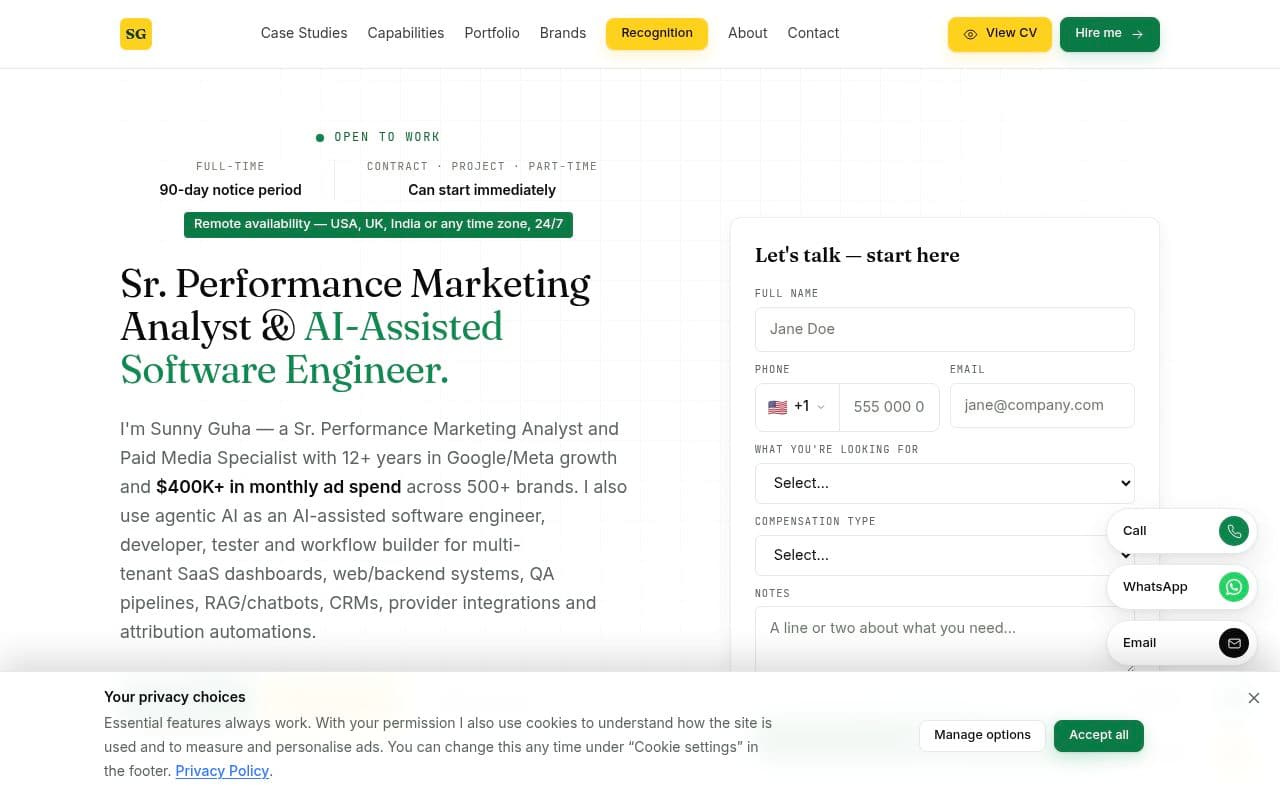The width and height of the screenshot is (1280, 800).
Task: Click the 'Can start immediately' text
Action: (482, 190)
